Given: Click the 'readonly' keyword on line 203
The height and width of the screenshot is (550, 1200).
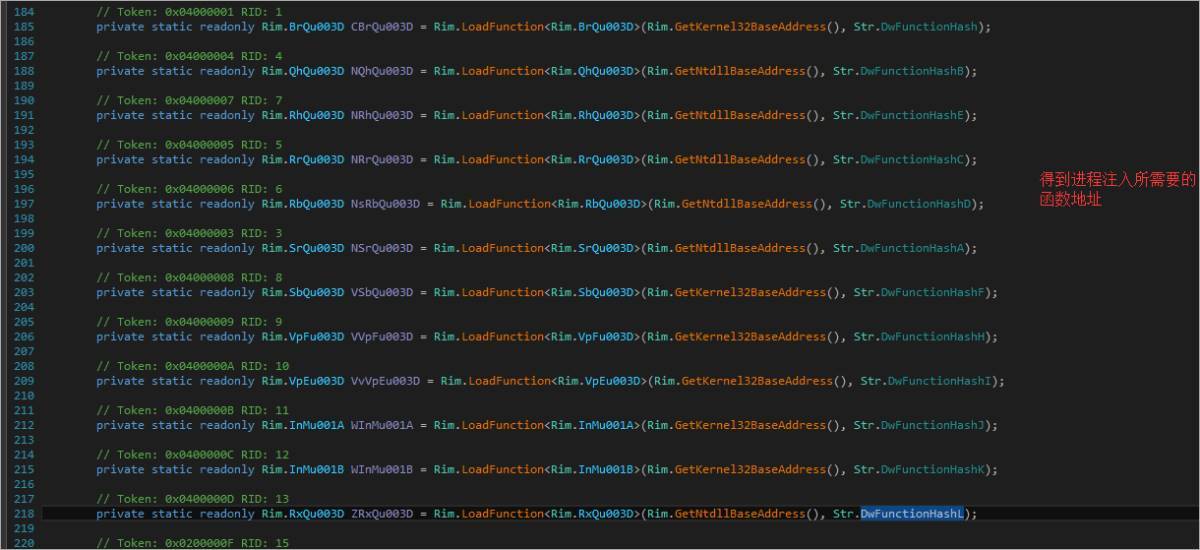Looking at the screenshot, I should (x=225, y=292).
